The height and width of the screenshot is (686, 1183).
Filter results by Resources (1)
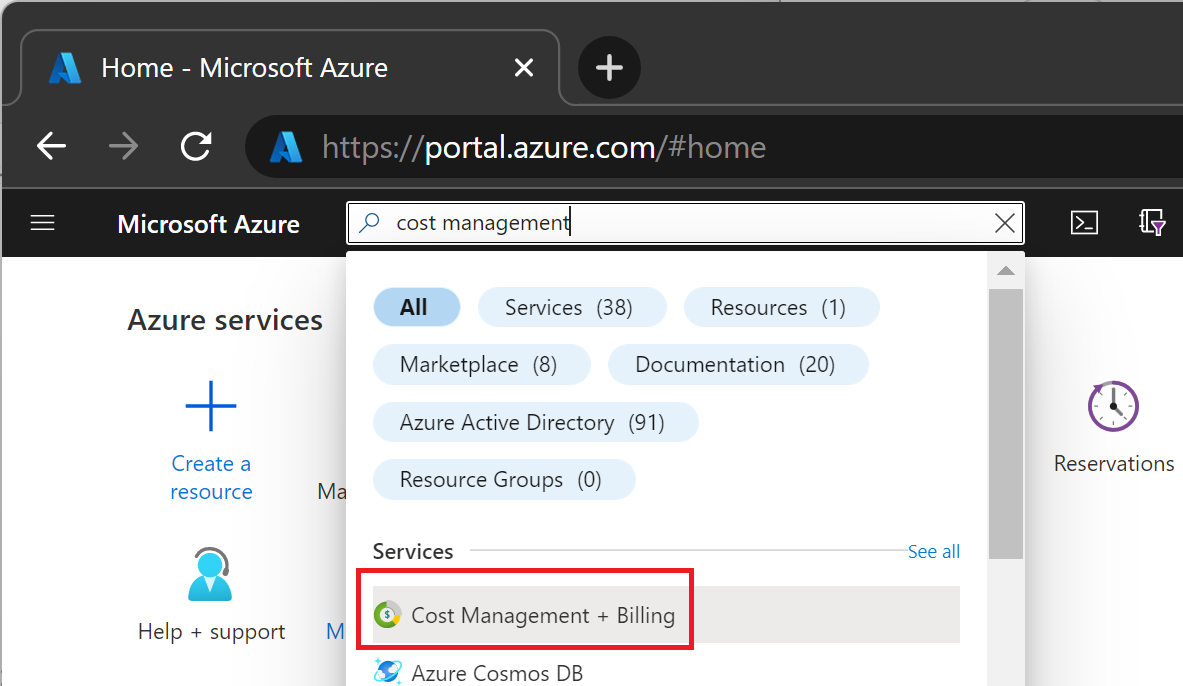click(779, 307)
